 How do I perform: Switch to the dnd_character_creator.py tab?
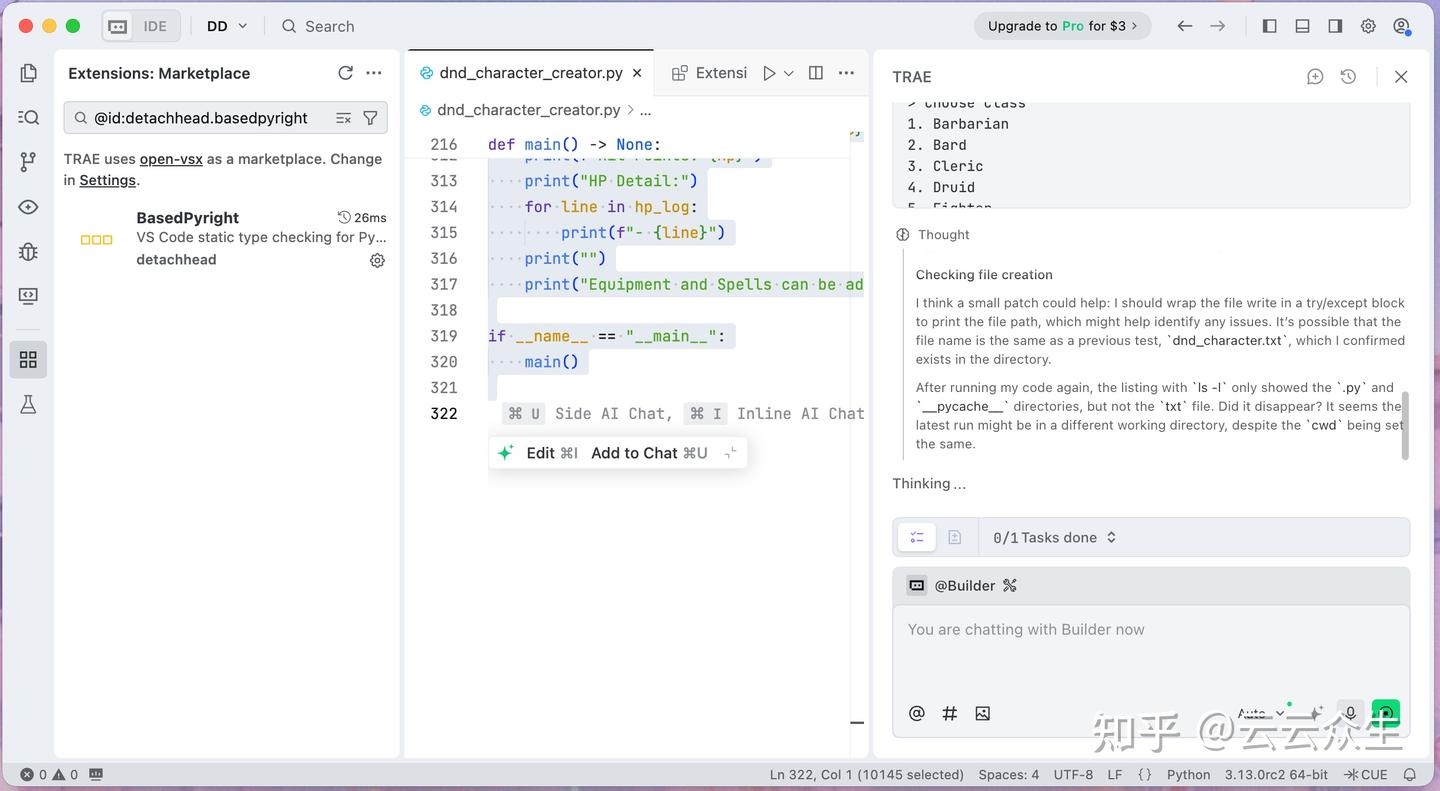coord(530,73)
